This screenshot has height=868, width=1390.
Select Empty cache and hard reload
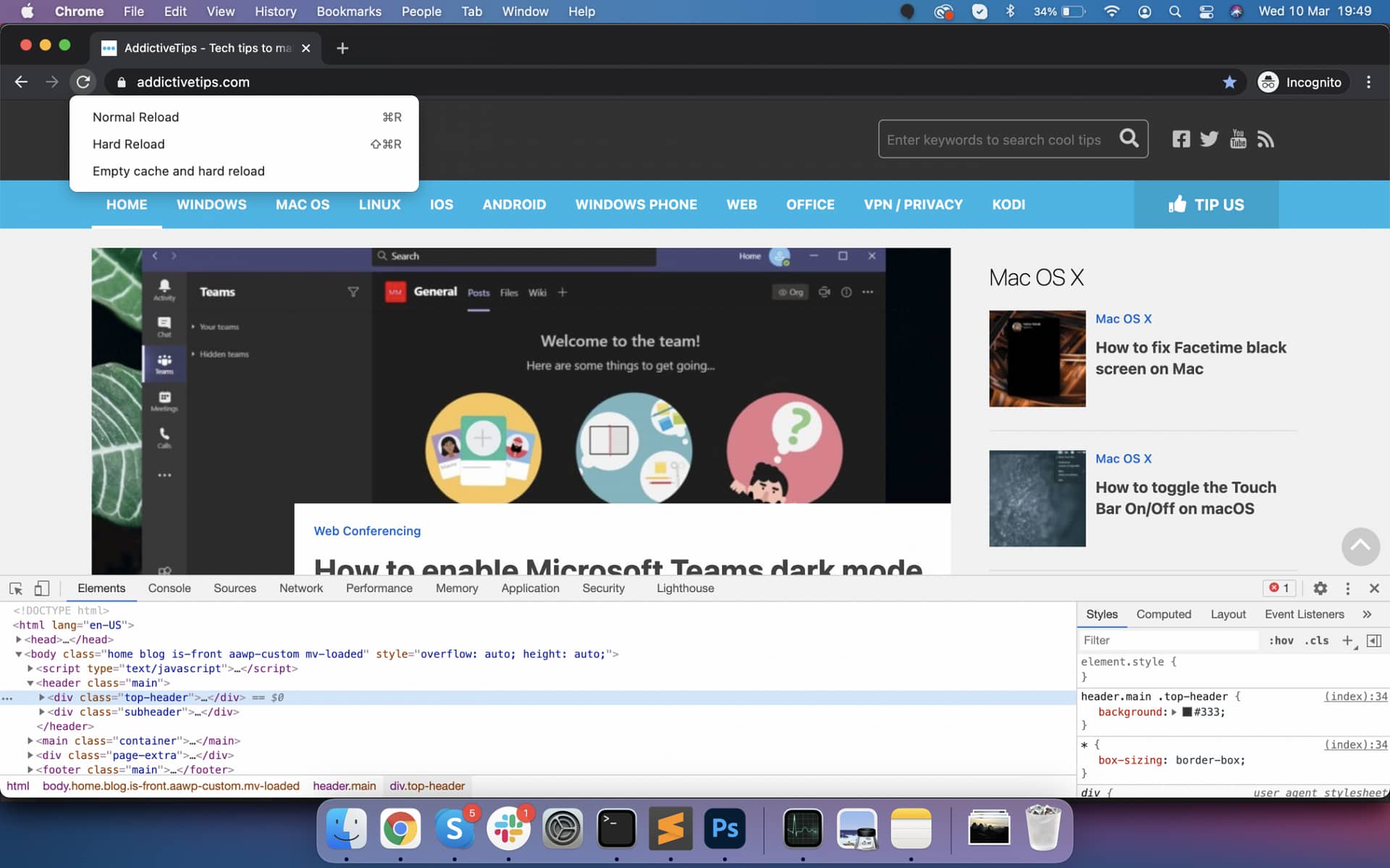[178, 171]
